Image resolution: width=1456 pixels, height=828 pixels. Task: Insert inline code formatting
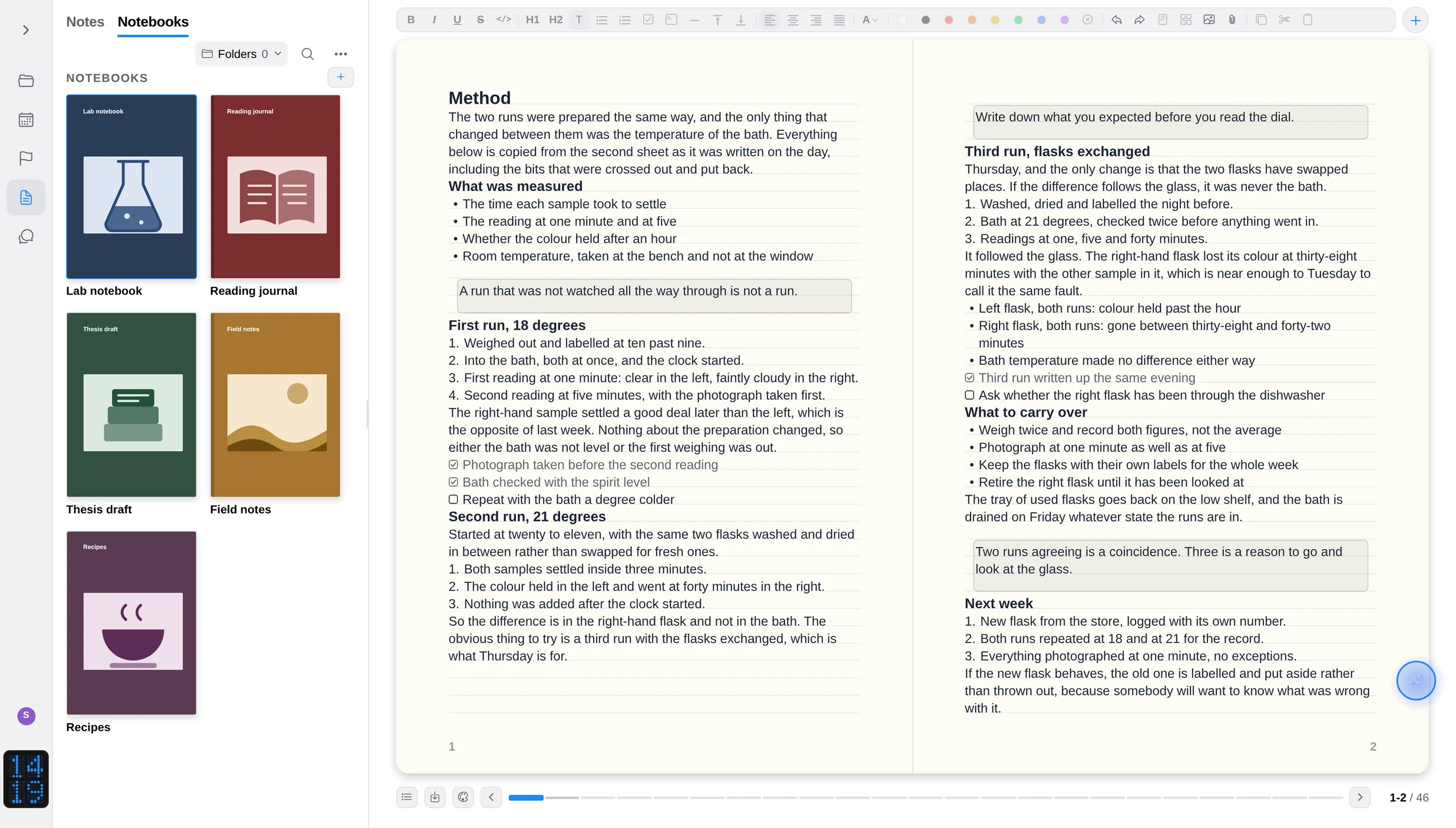tap(504, 19)
